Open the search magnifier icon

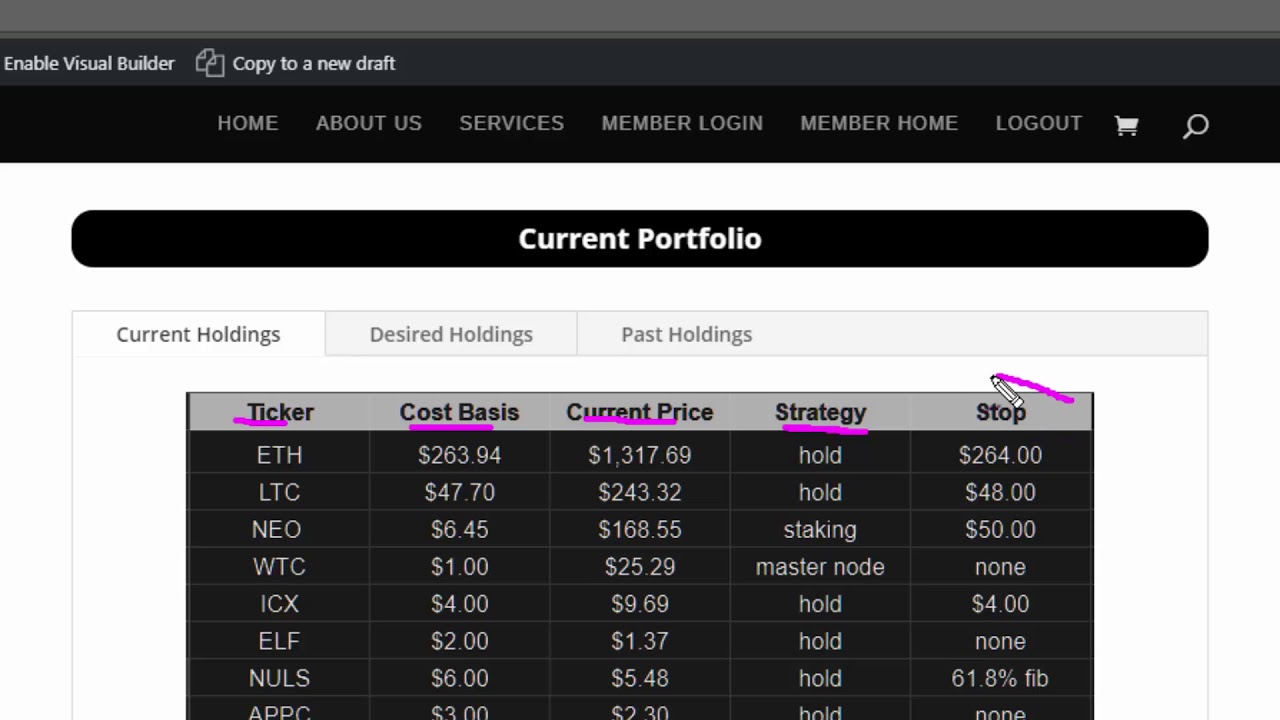coord(1196,126)
